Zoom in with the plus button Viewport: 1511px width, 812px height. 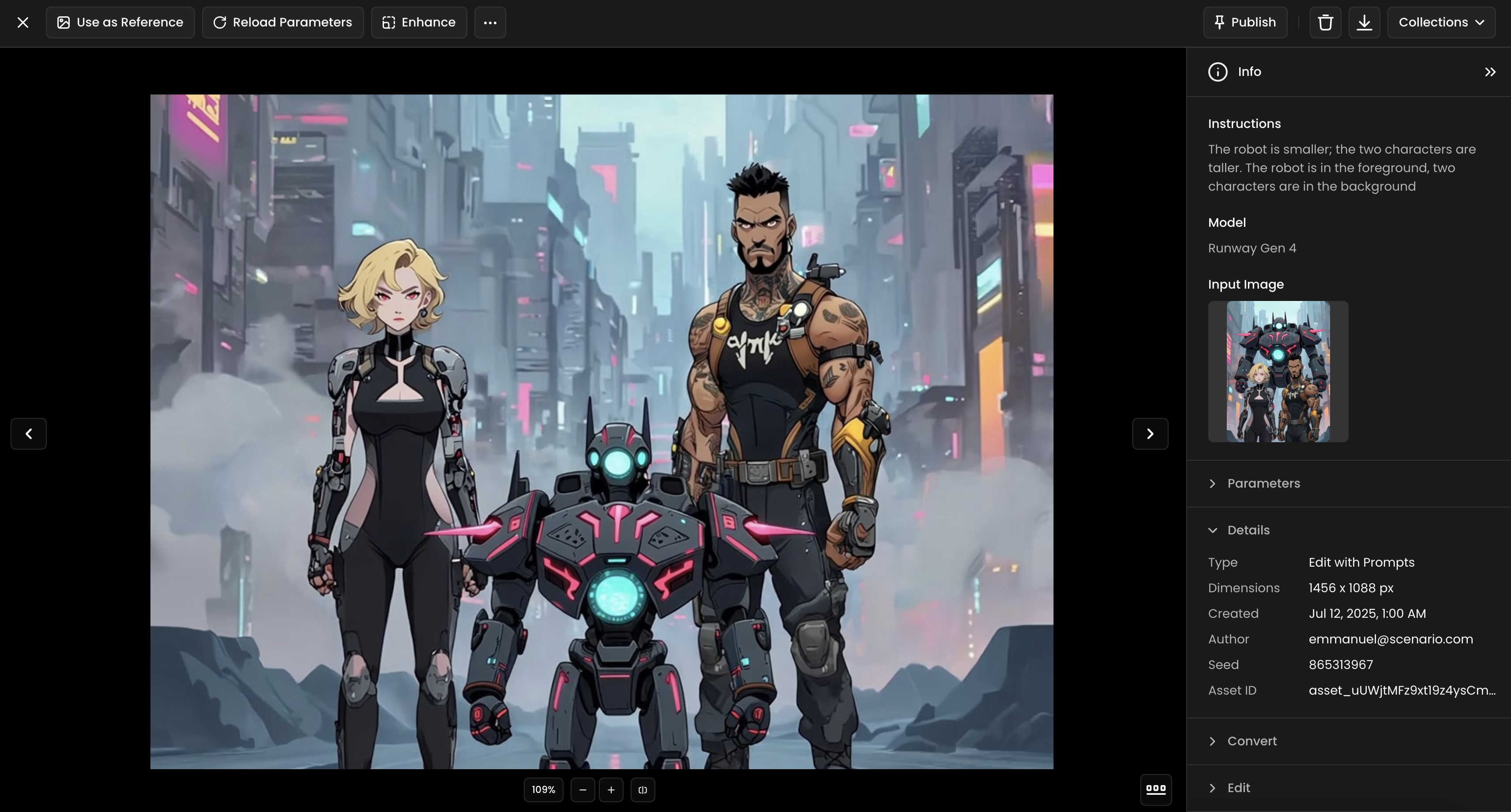coord(611,789)
